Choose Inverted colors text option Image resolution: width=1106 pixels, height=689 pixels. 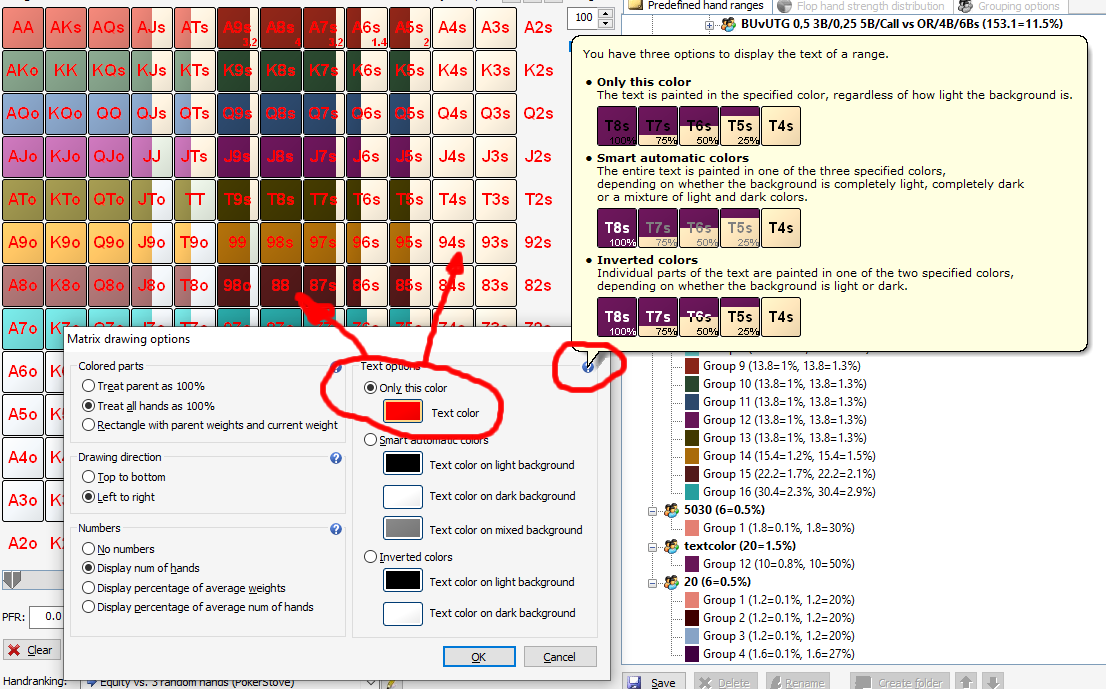pos(408,557)
